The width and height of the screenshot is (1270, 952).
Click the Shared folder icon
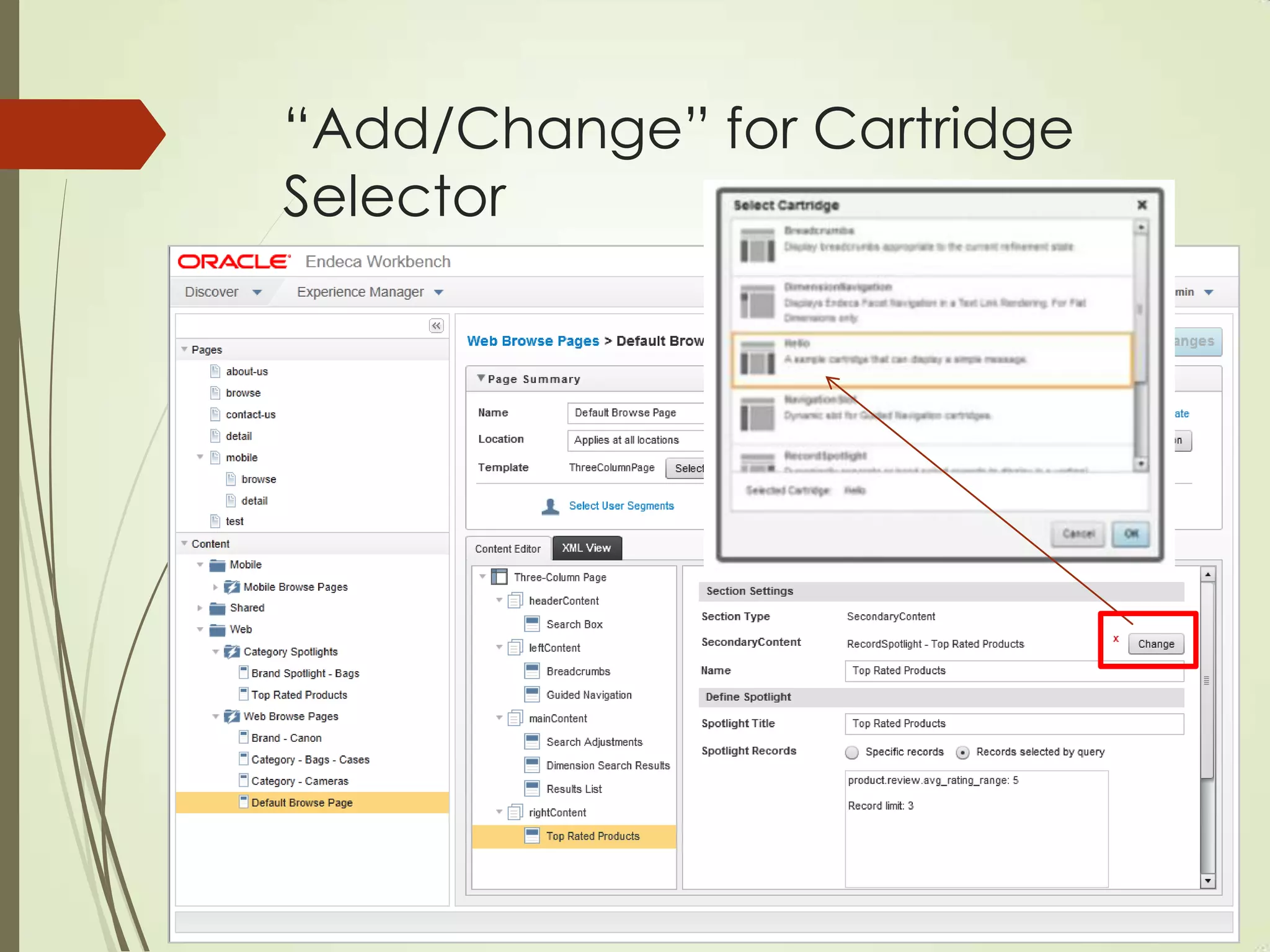tap(217, 608)
